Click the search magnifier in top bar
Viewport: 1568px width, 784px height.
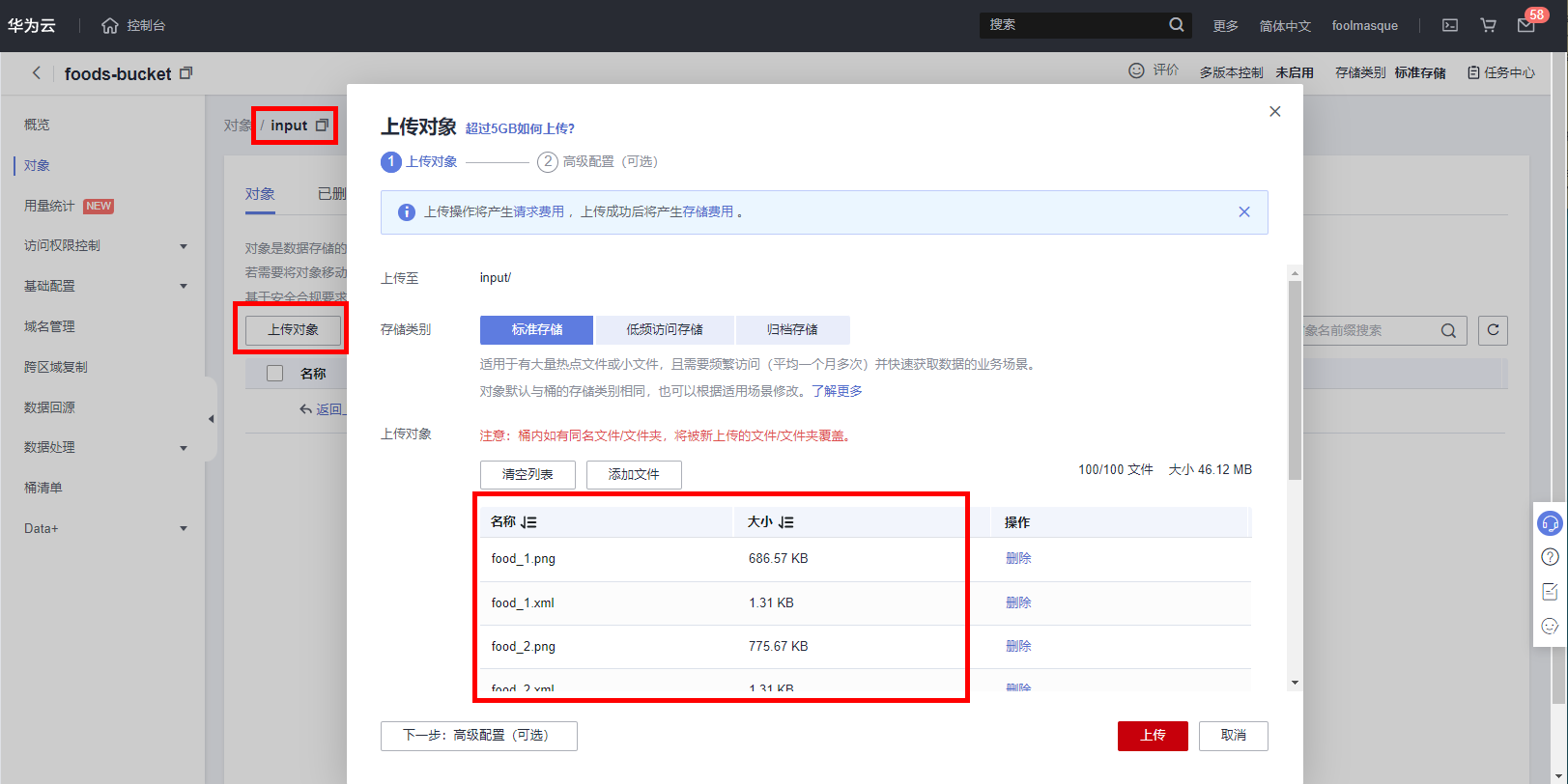(1176, 25)
